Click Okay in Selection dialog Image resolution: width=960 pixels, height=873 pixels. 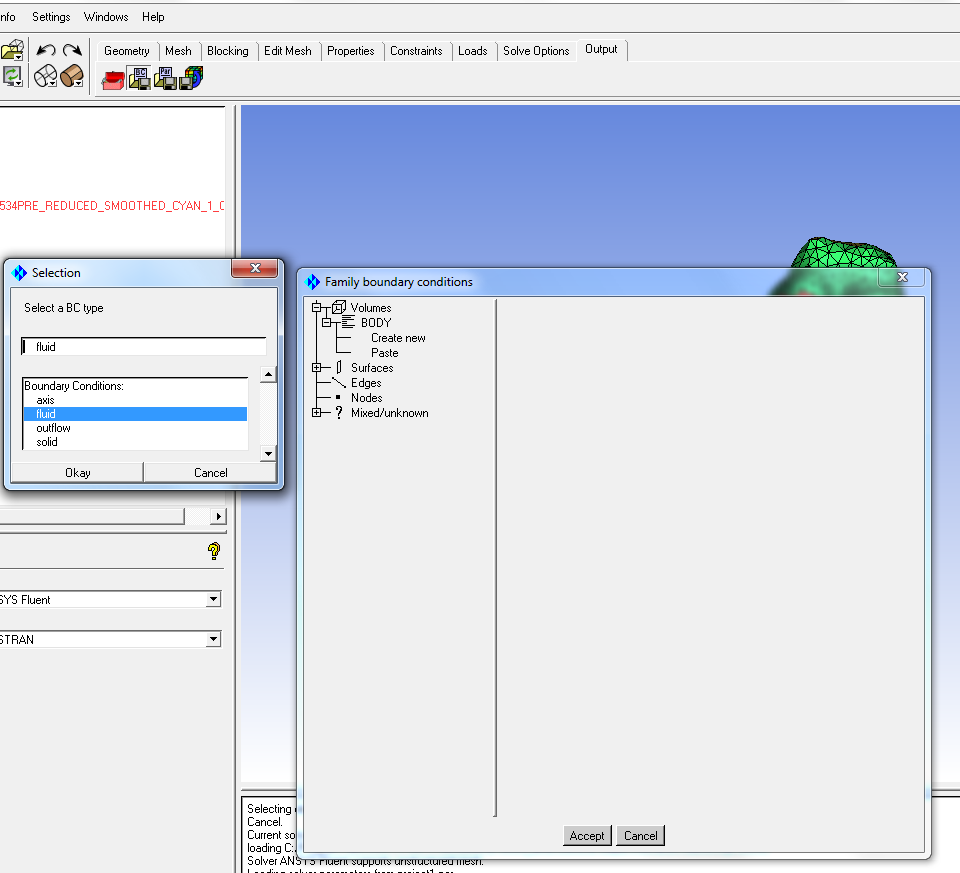click(78, 473)
